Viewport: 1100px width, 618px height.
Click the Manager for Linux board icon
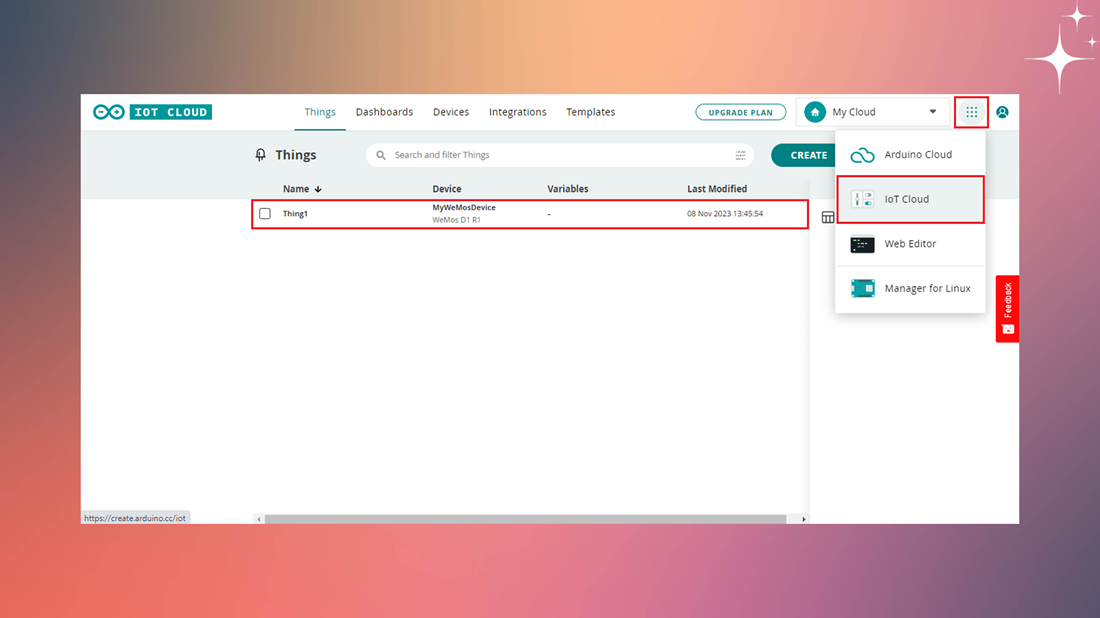(862, 288)
